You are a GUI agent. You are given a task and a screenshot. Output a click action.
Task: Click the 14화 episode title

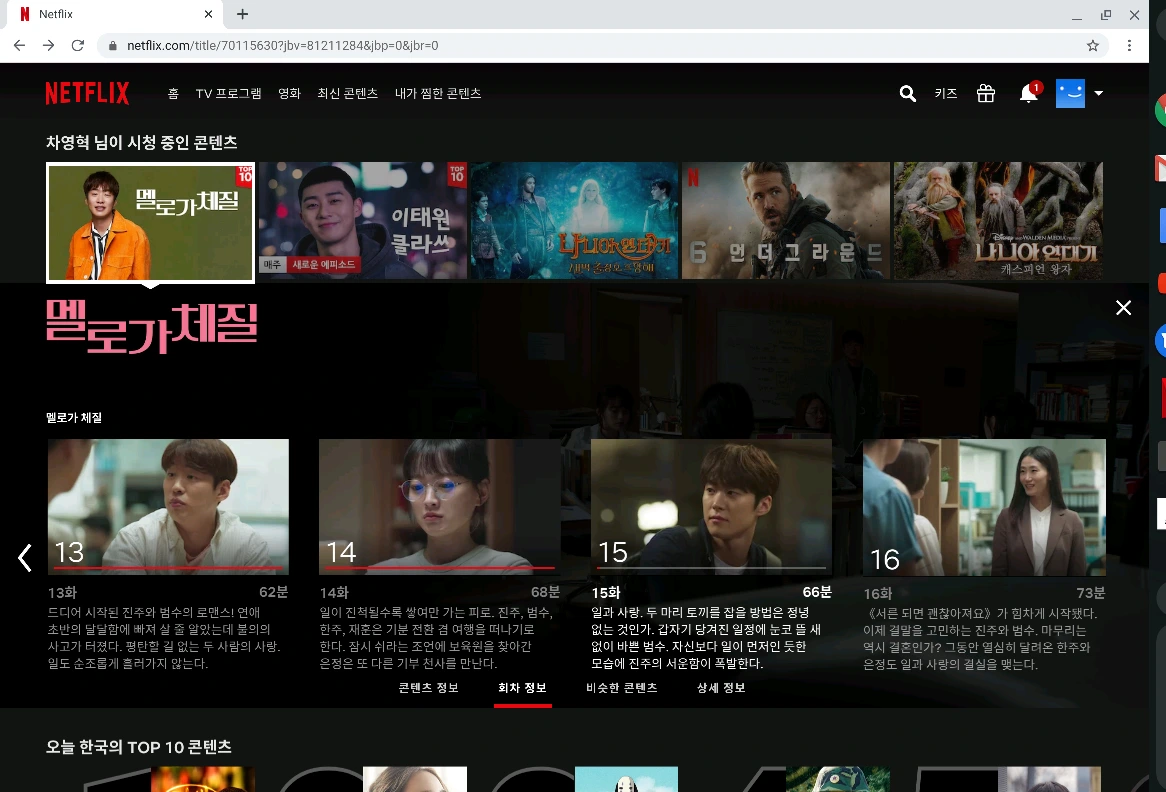(x=334, y=593)
